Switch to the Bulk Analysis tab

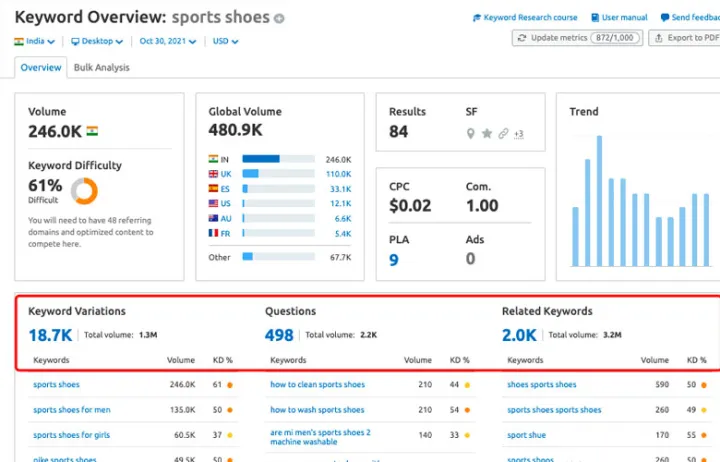[x=101, y=68]
